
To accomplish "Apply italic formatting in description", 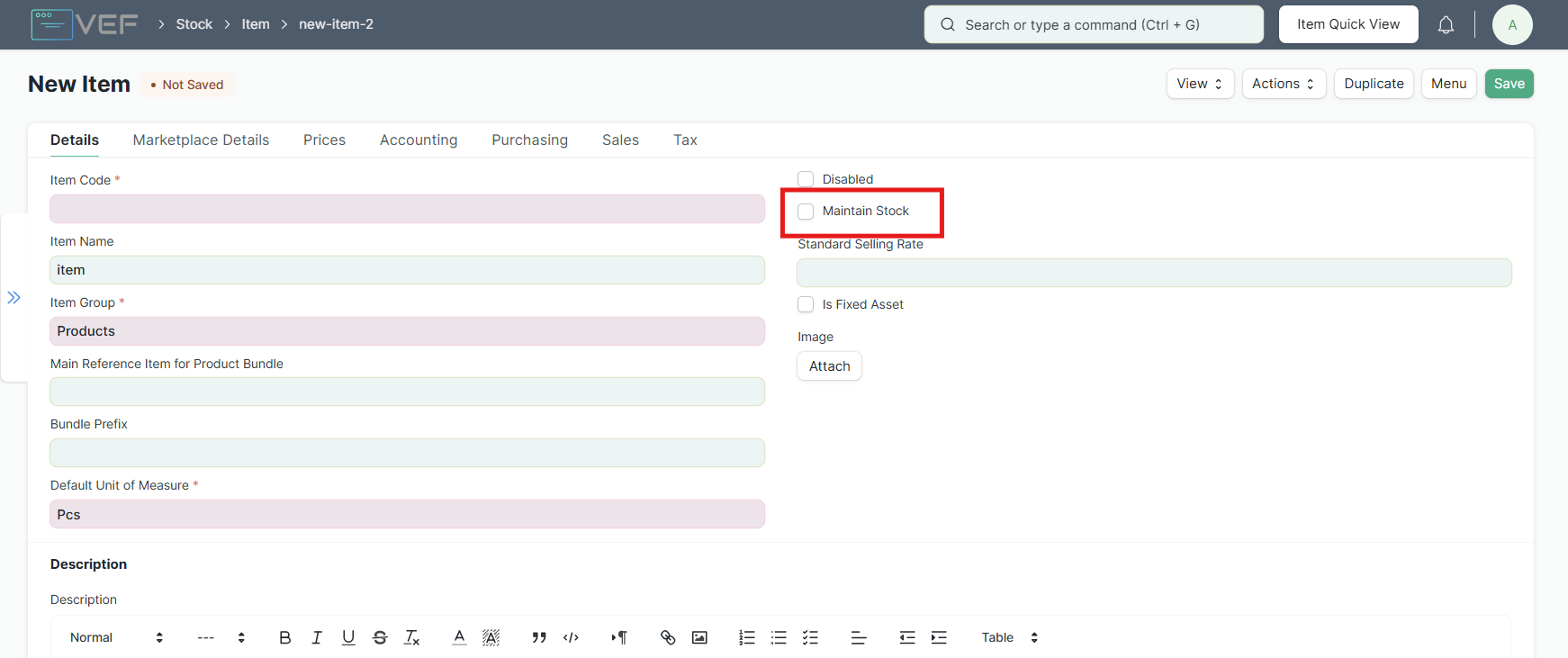I will pos(317,637).
